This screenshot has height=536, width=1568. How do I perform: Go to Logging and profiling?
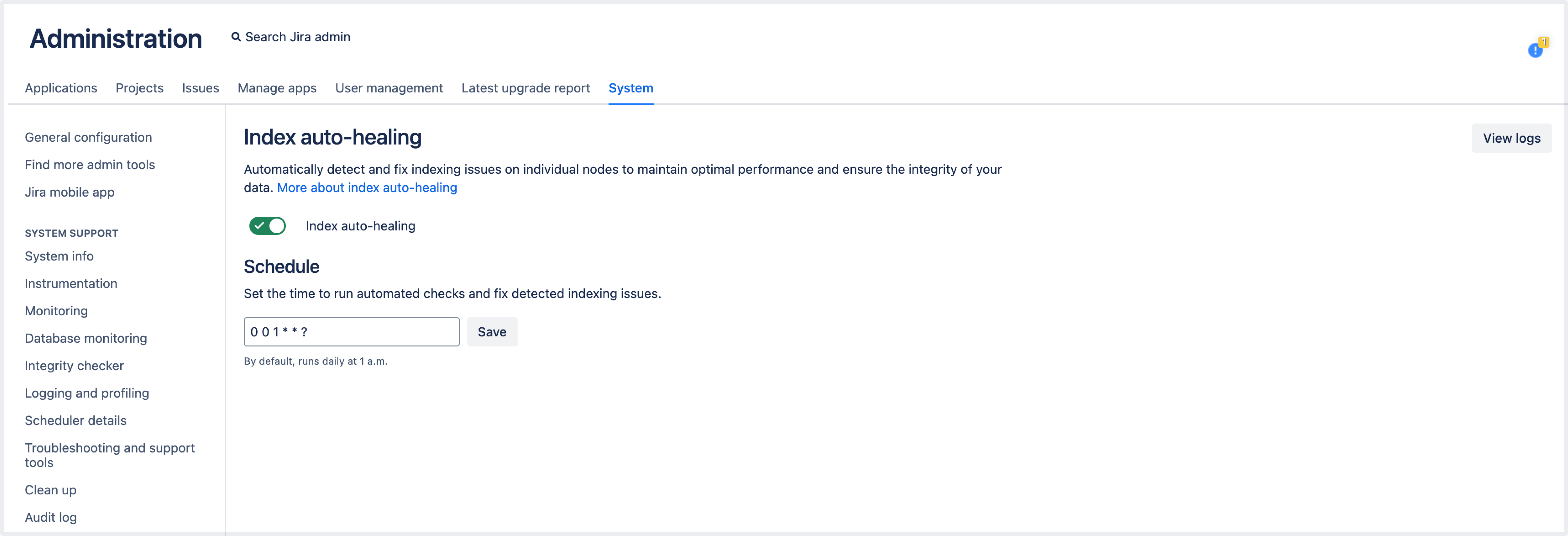point(87,393)
